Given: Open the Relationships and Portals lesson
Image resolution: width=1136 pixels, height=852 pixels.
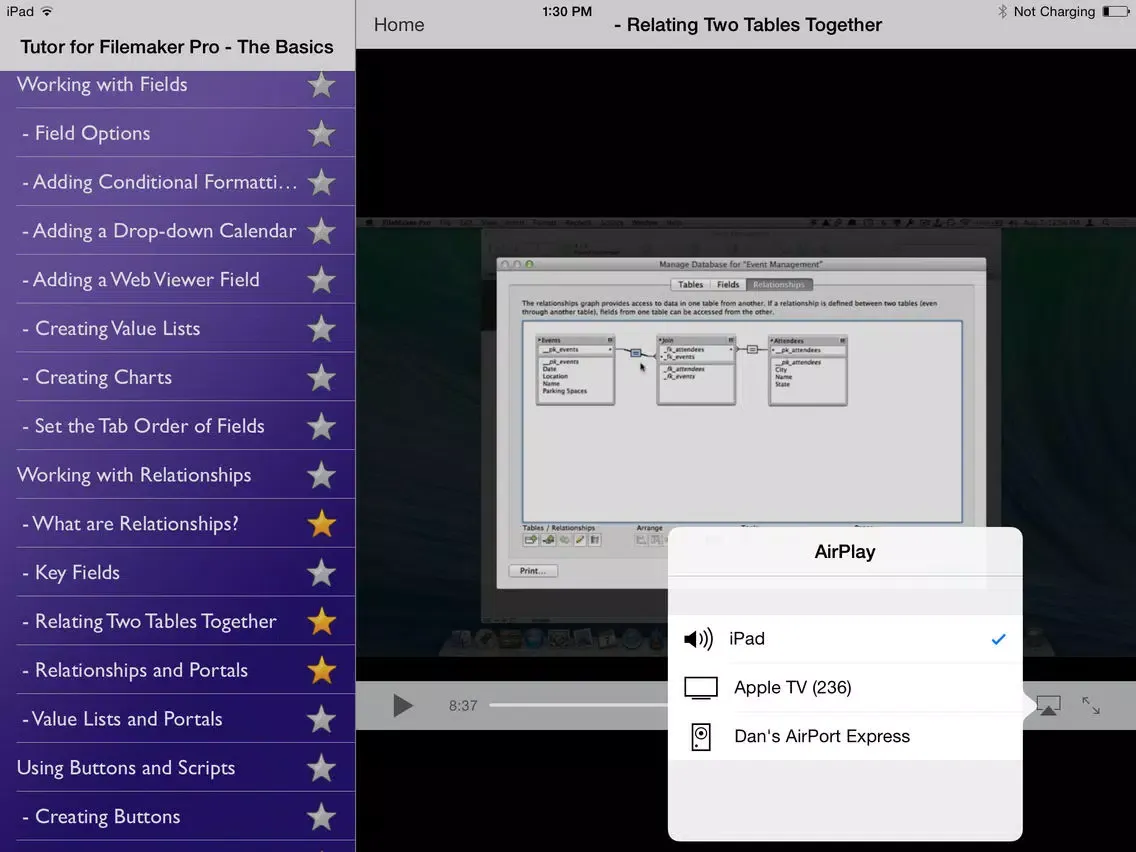Looking at the screenshot, I should (141, 671).
